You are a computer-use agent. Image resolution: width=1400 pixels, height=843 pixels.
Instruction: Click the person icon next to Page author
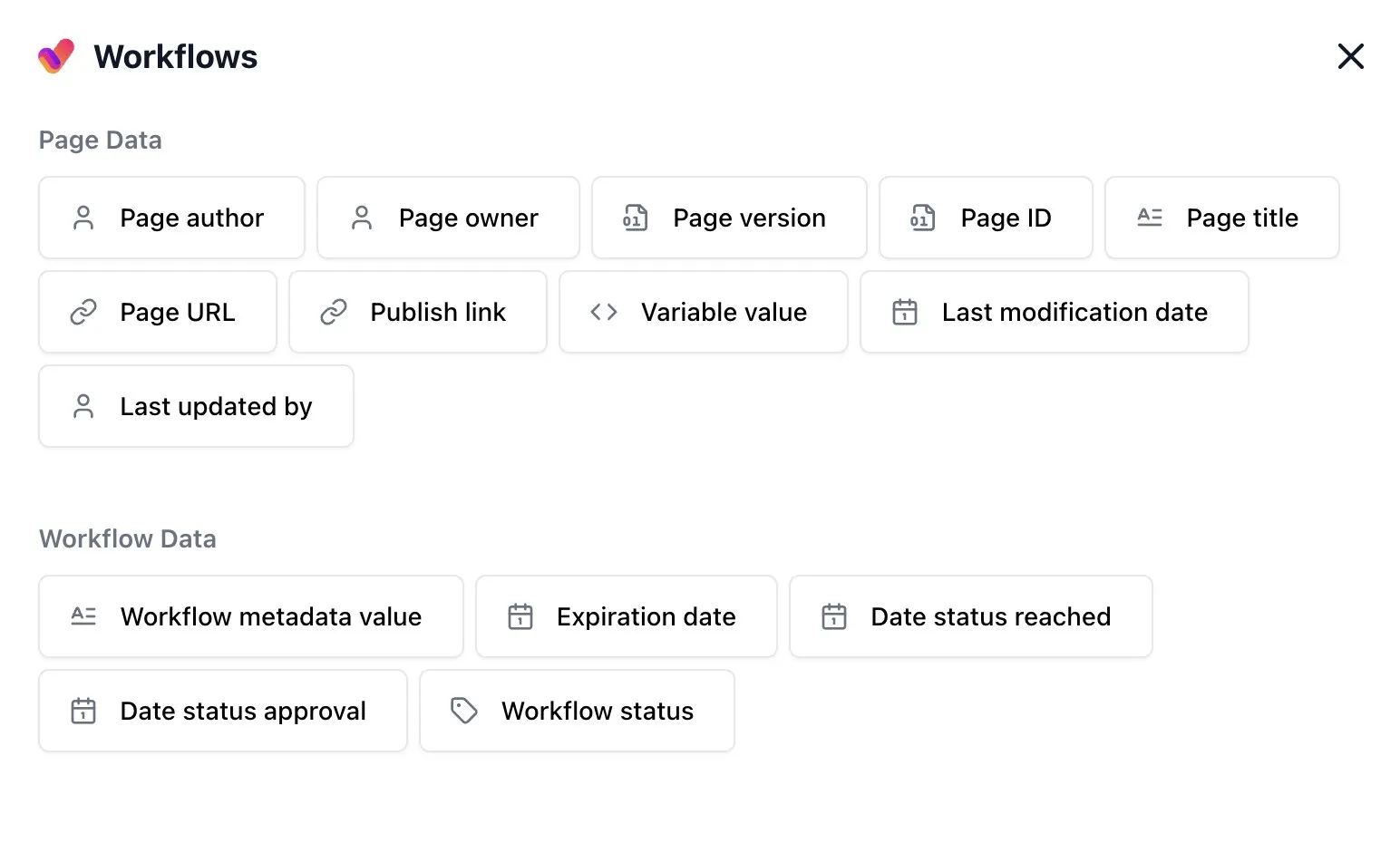[83, 218]
